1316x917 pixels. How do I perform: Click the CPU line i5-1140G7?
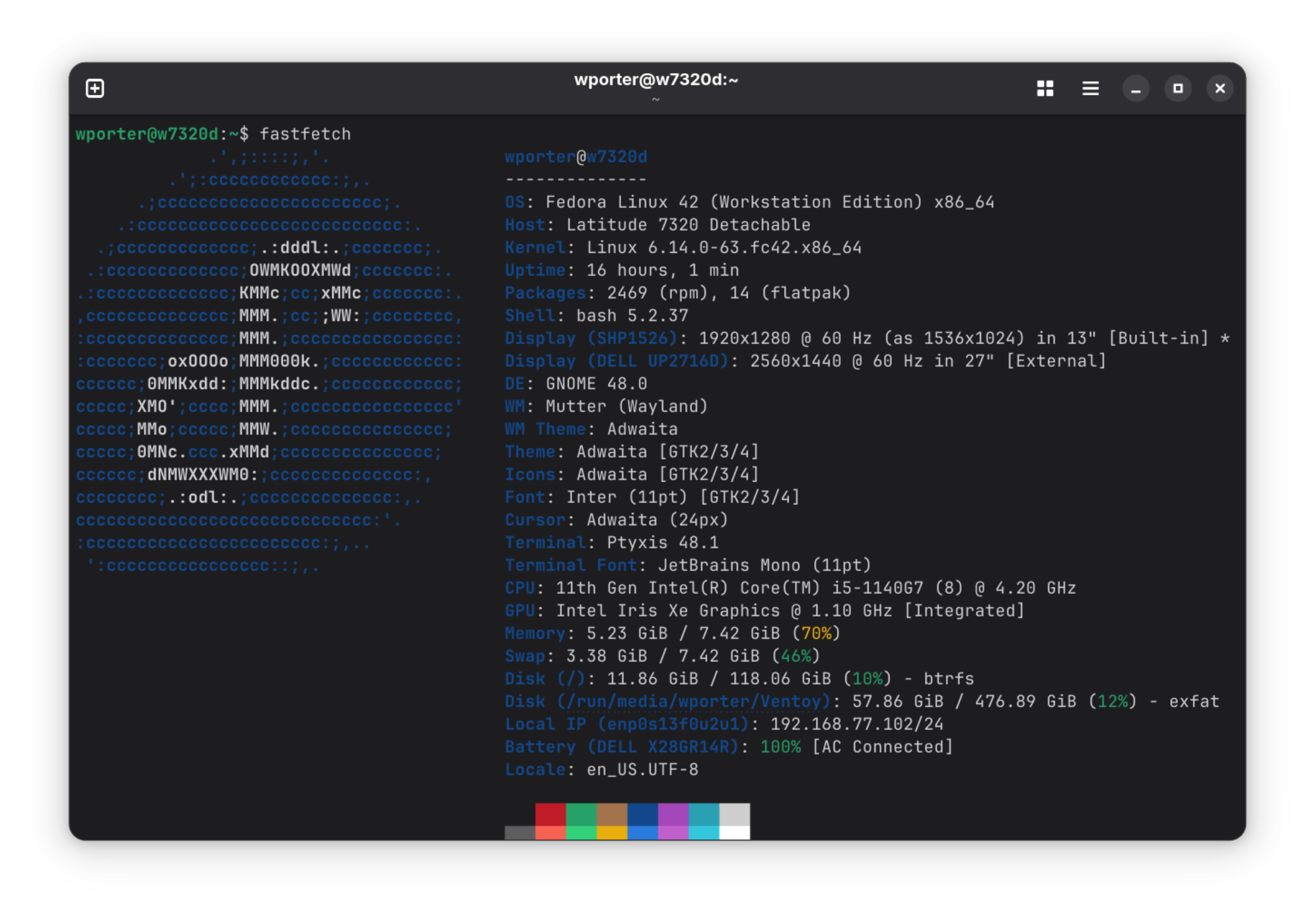[790, 588]
